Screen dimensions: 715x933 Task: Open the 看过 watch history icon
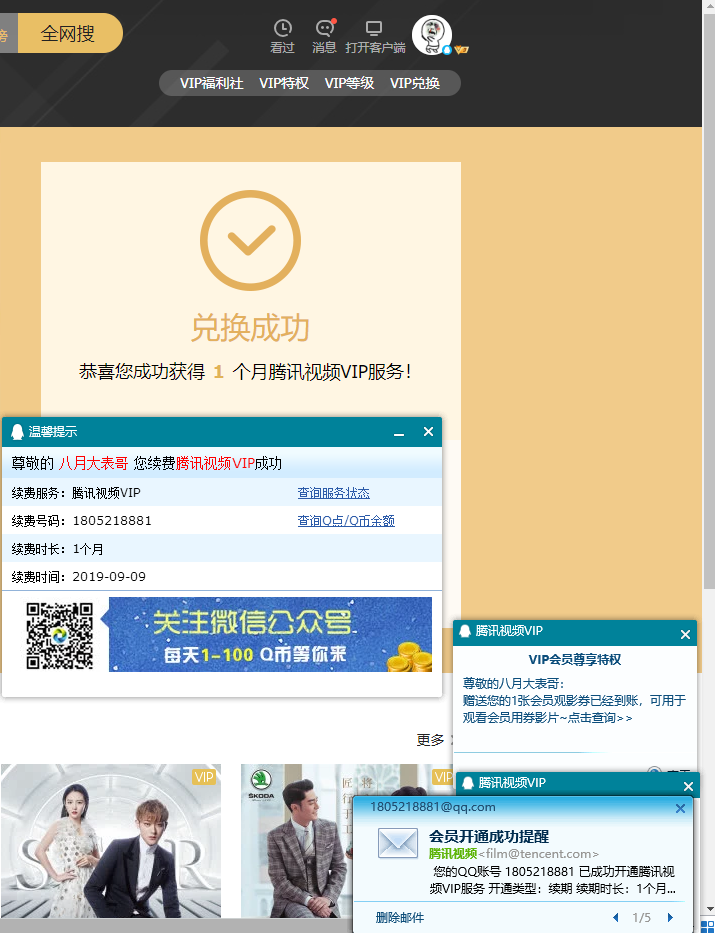point(283,29)
